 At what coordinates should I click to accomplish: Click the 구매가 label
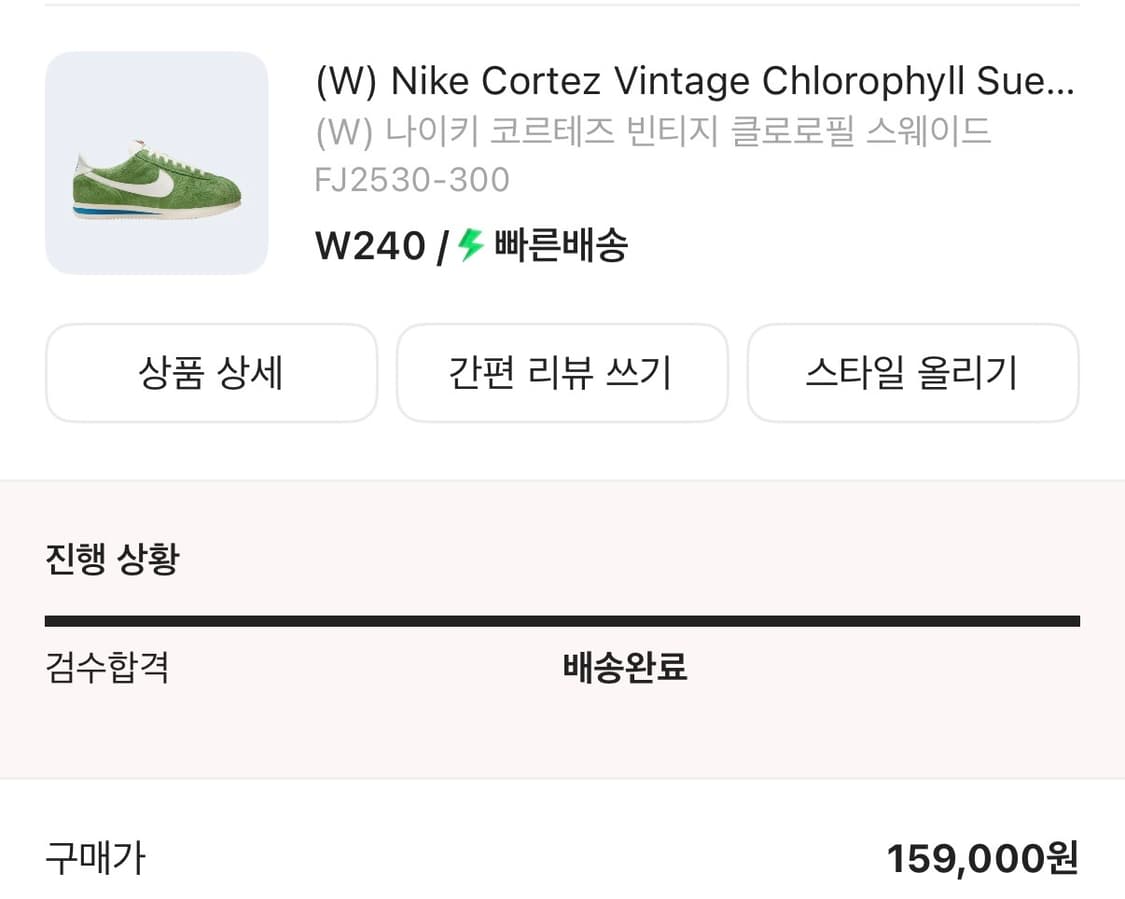coord(95,858)
